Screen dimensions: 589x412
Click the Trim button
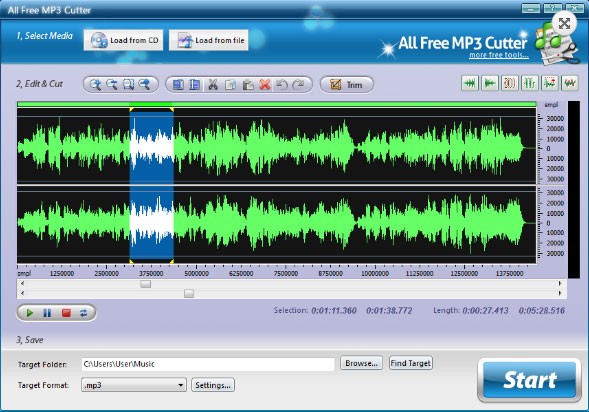pyautogui.click(x=347, y=85)
